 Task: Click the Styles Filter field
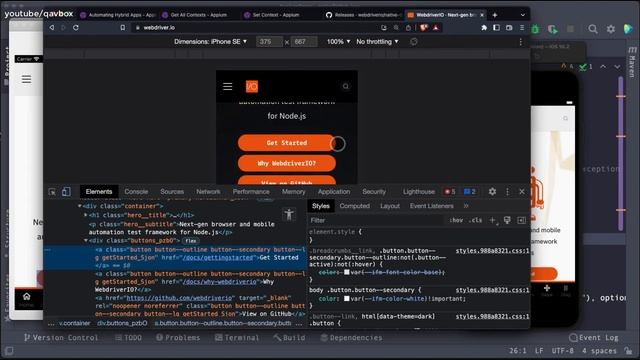click(376, 220)
